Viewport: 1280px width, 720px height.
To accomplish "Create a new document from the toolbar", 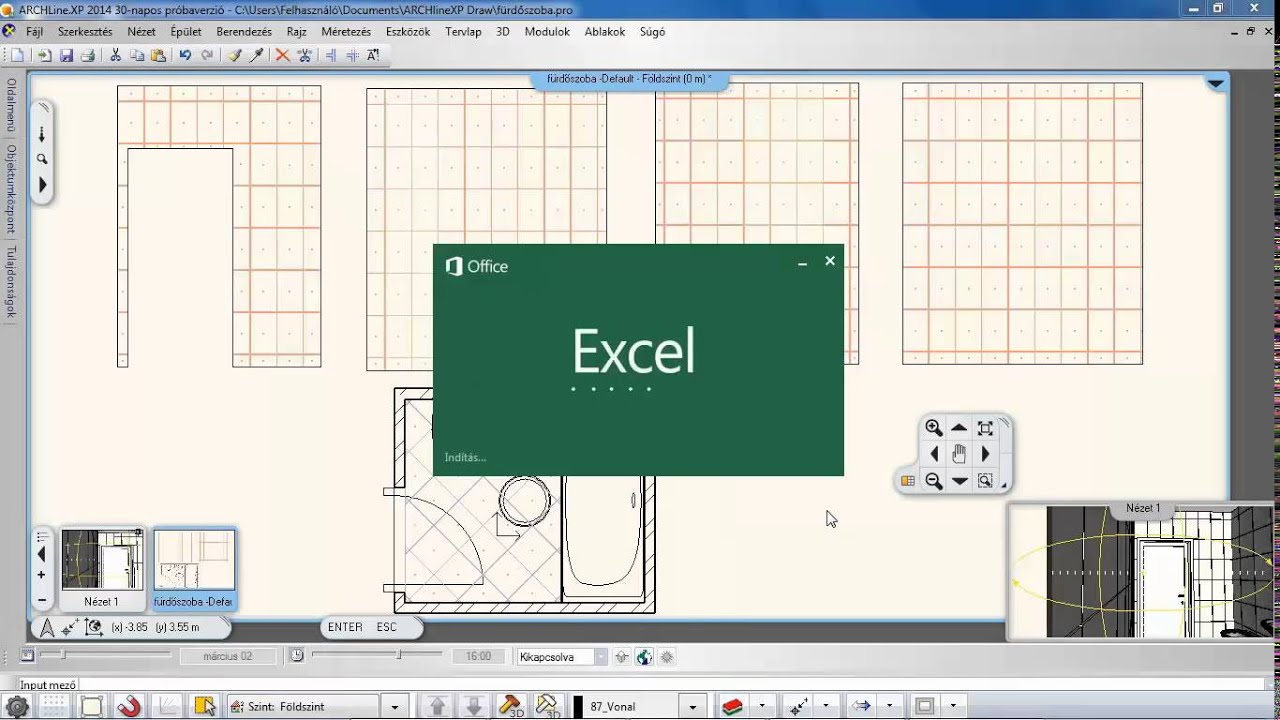I will [x=17, y=55].
